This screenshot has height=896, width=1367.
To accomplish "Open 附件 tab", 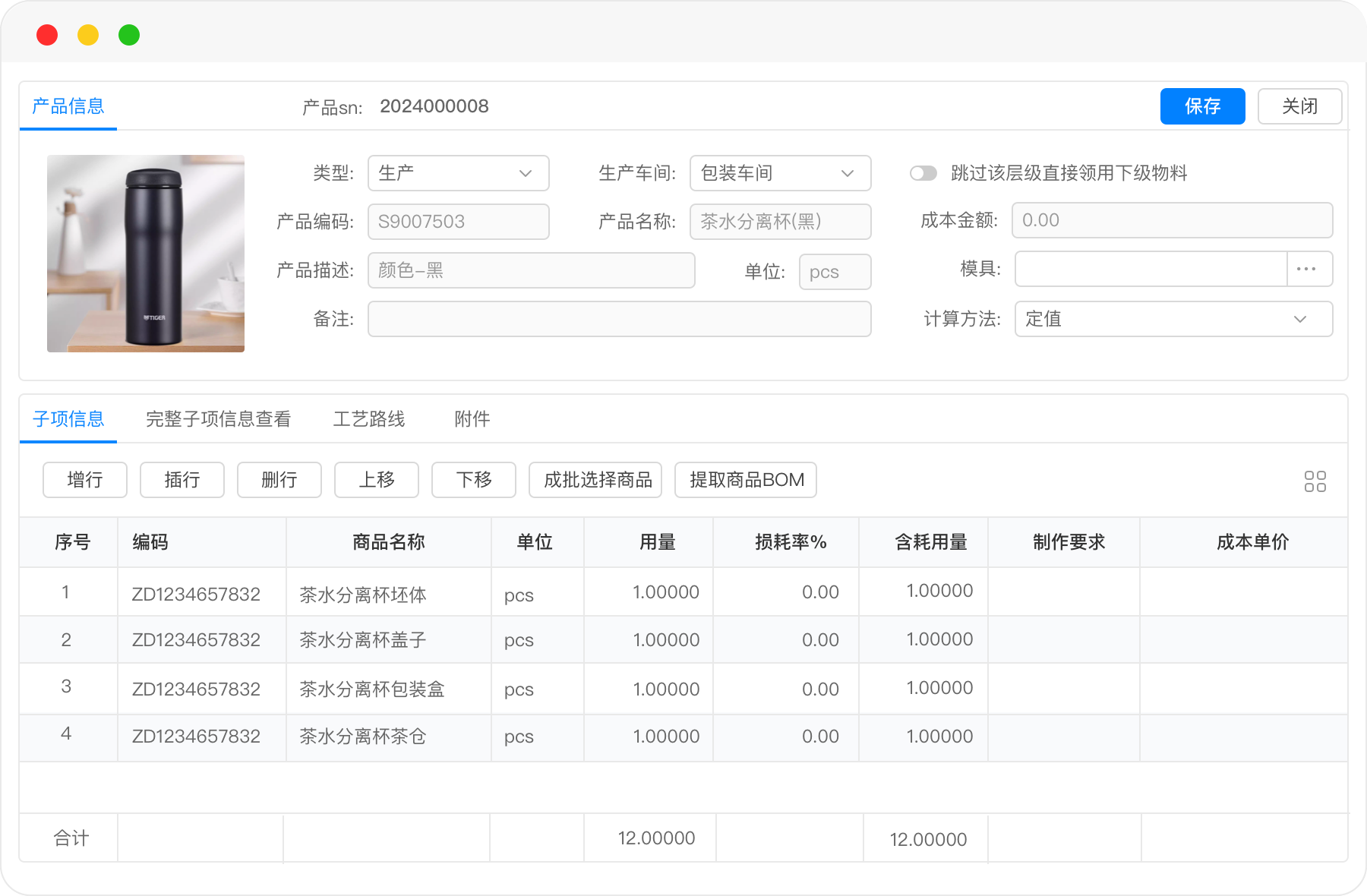I will point(472,419).
